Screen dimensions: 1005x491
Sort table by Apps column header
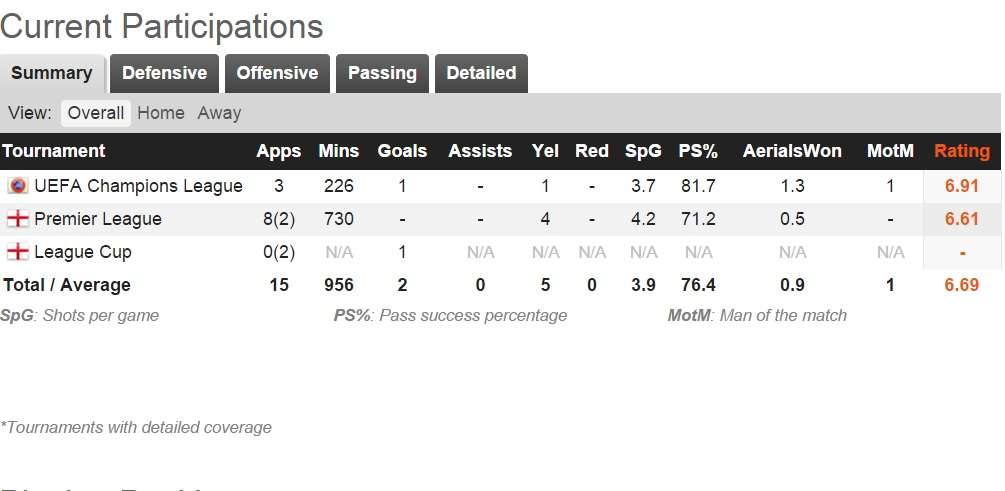(x=278, y=151)
